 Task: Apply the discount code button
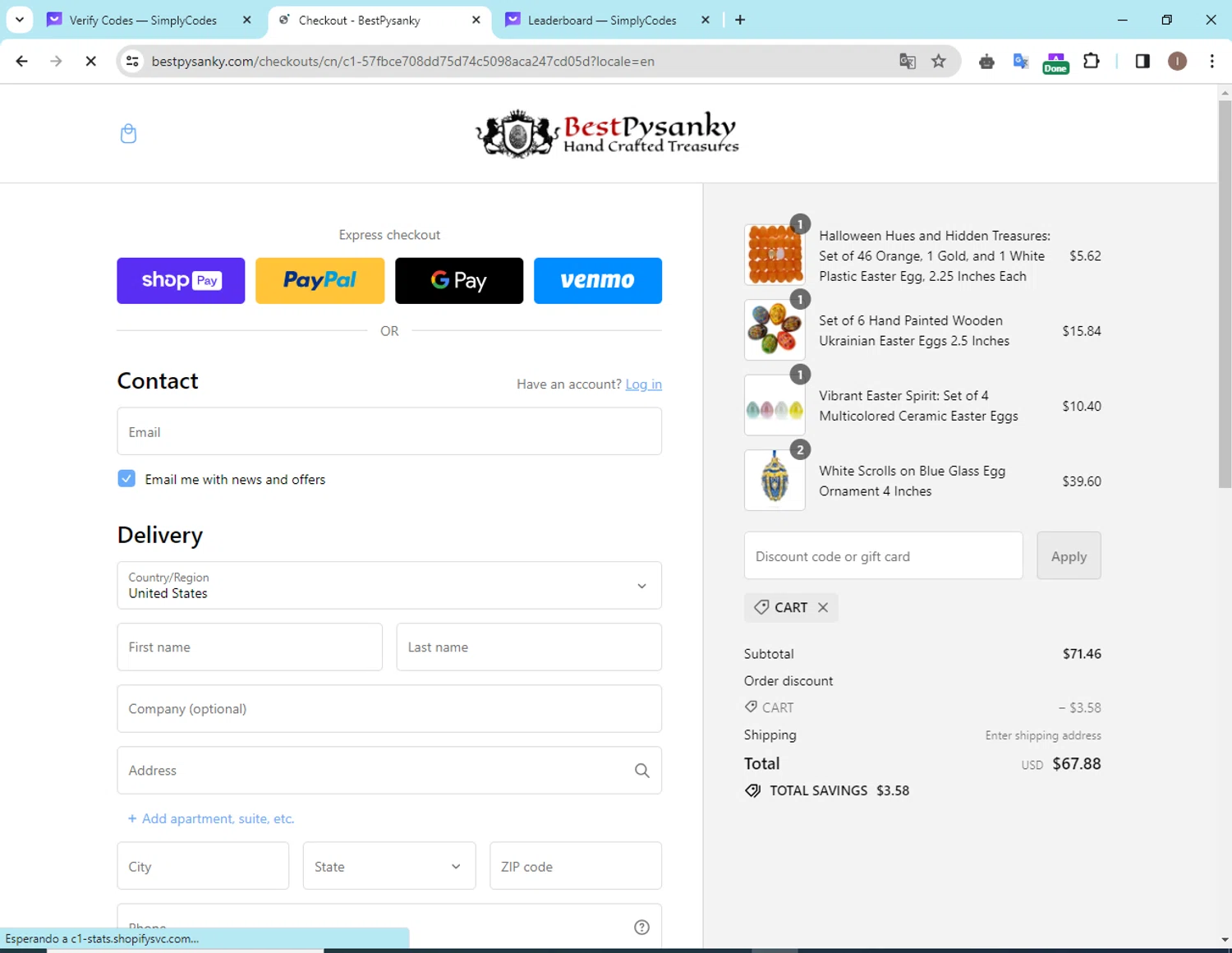point(1069,556)
